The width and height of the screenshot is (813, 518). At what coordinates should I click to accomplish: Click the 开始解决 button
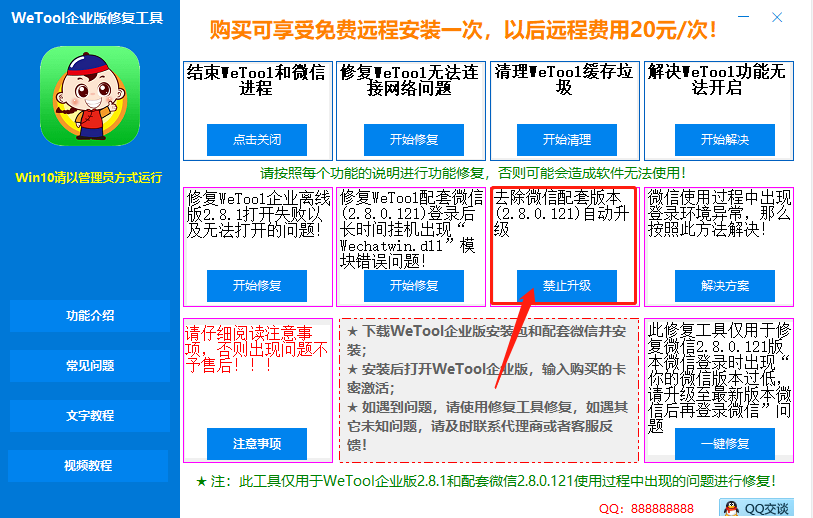(x=725, y=139)
